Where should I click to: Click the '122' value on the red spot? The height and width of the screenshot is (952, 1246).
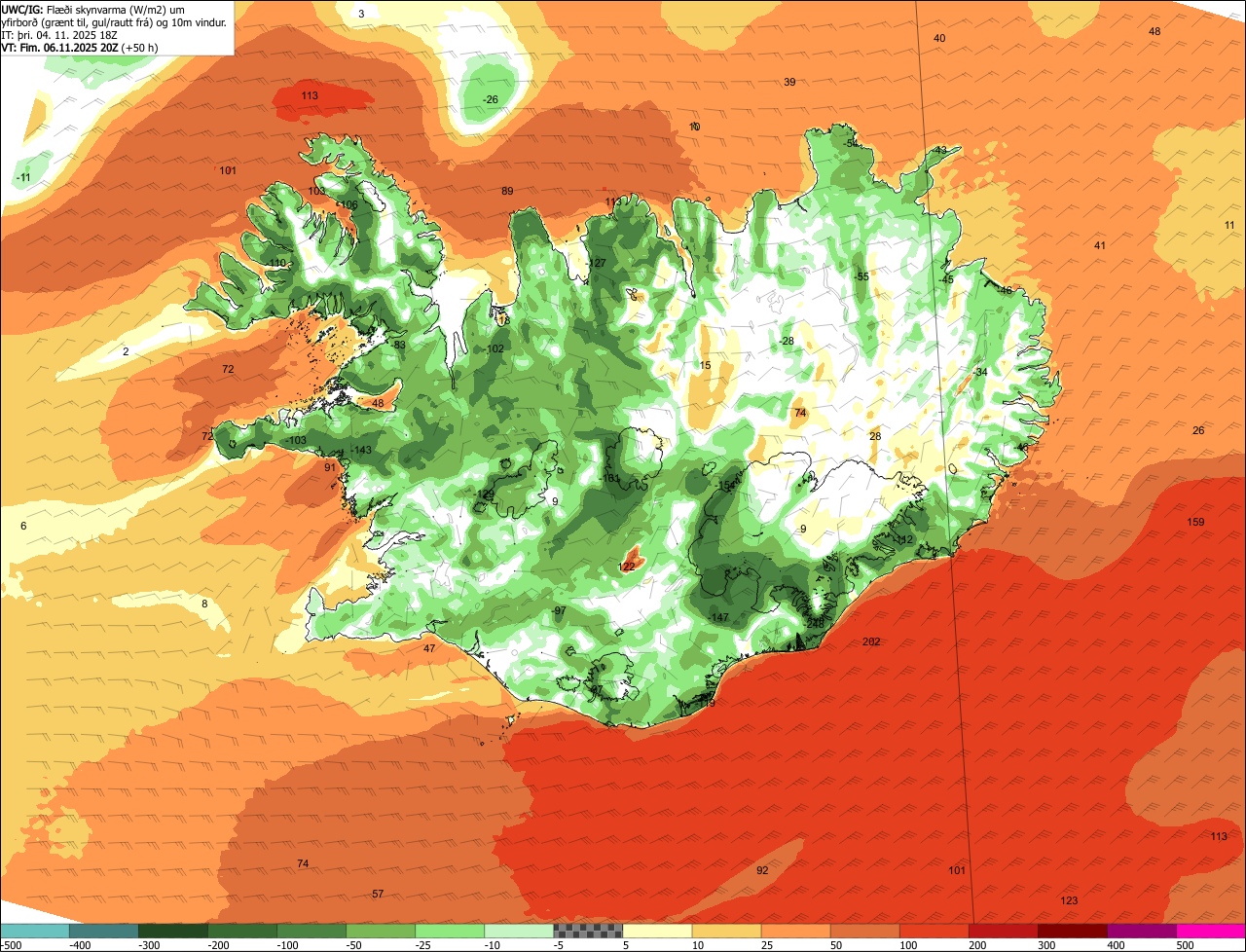pos(627,567)
